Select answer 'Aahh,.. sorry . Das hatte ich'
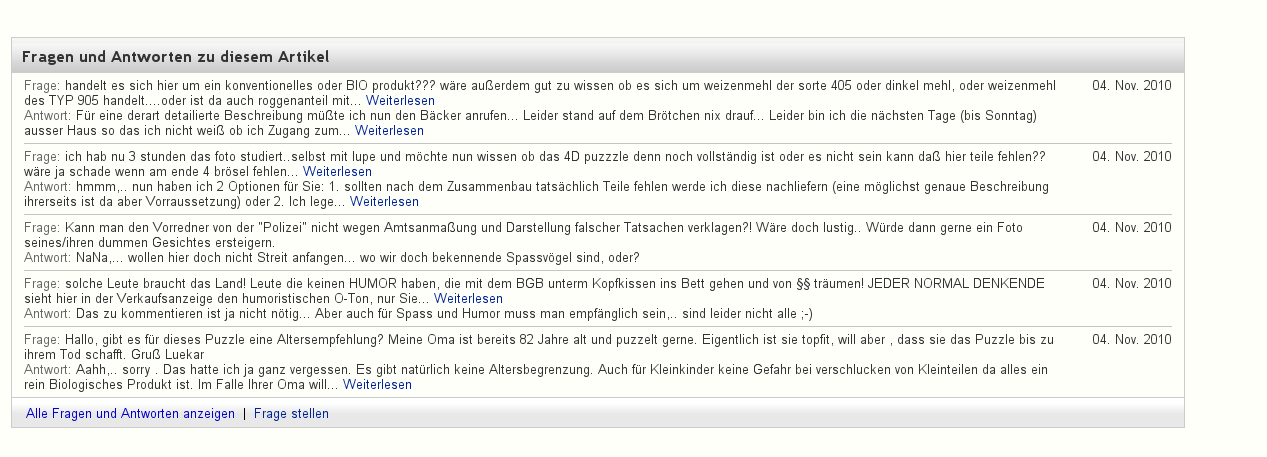The image size is (1267, 457). (536, 377)
